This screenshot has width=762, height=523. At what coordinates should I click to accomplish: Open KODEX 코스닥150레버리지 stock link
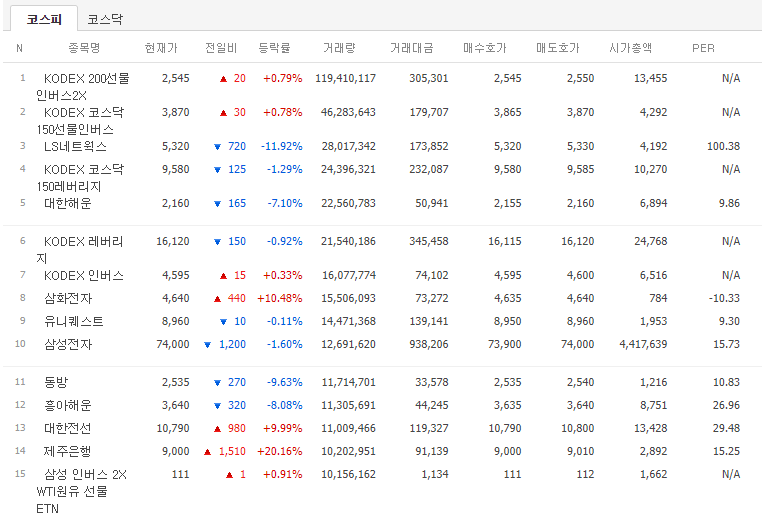click(x=80, y=177)
